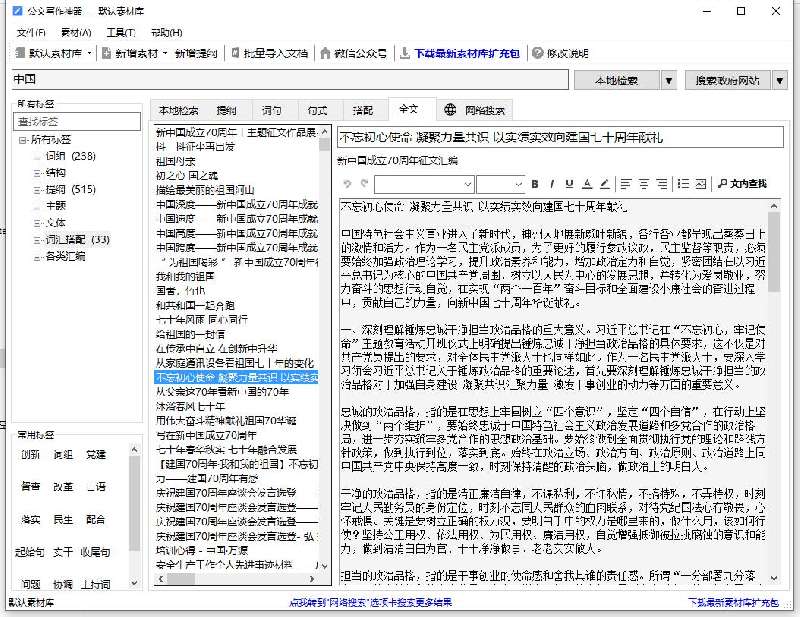Open the text highlight color tool
Screen dimensions: 800x617
pyautogui.click(x=605, y=184)
